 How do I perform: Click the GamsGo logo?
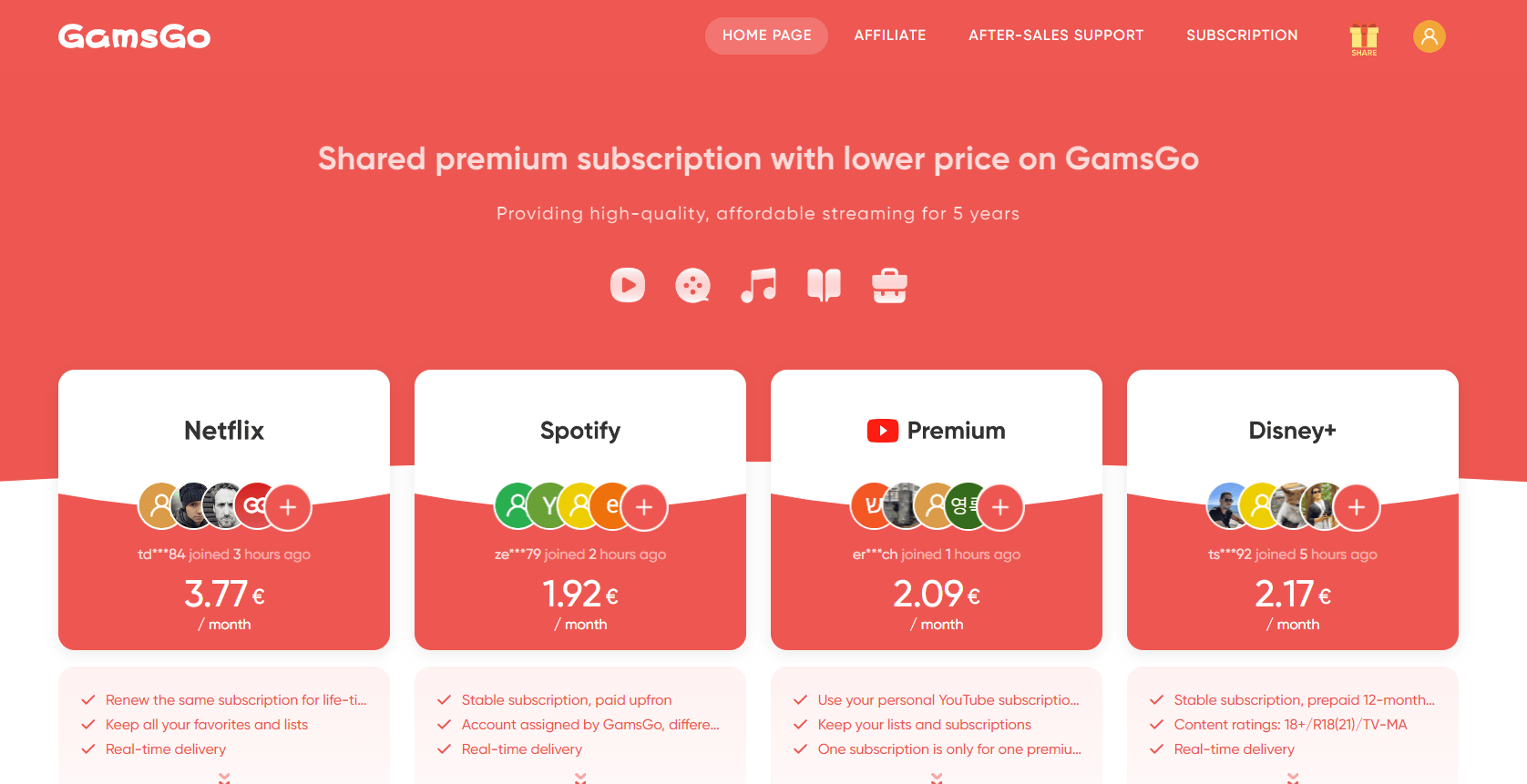[x=133, y=36]
